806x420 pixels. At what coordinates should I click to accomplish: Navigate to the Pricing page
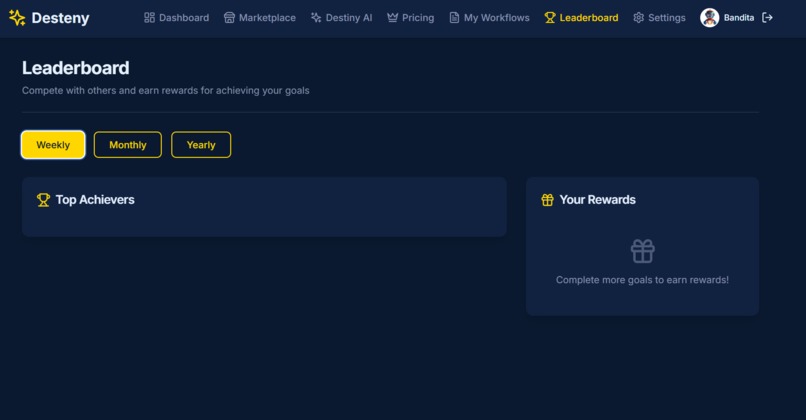410,17
